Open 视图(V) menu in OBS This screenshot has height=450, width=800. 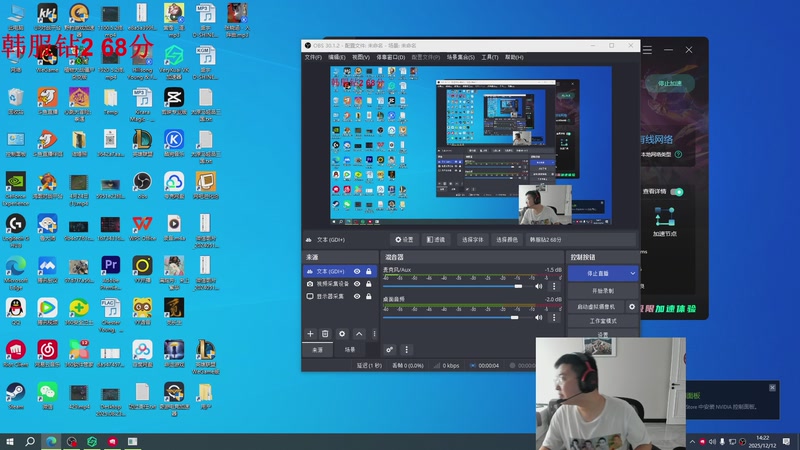click(x=361, y=57)
